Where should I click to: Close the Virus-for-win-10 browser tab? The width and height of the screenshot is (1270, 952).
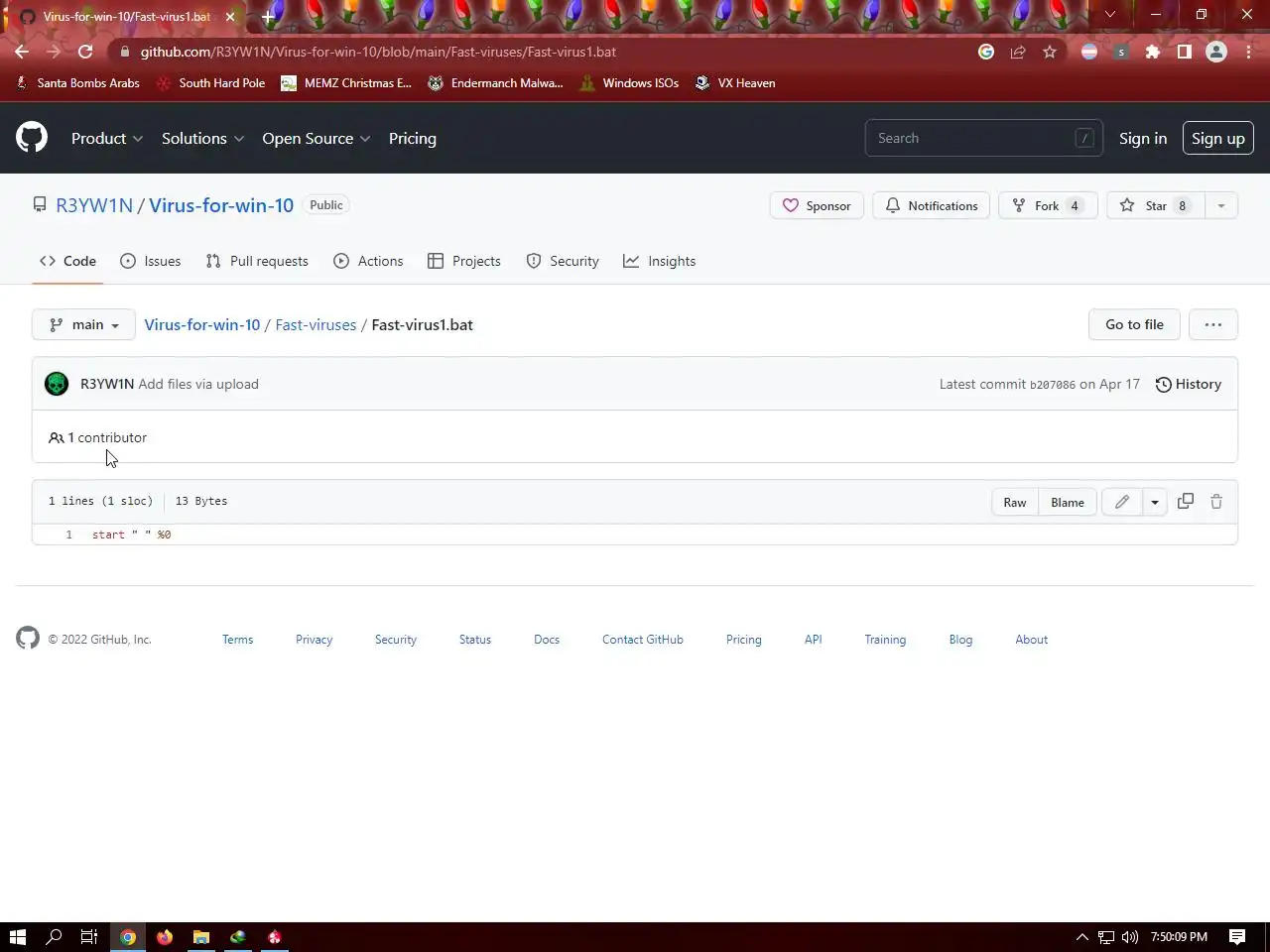point(230,17)
